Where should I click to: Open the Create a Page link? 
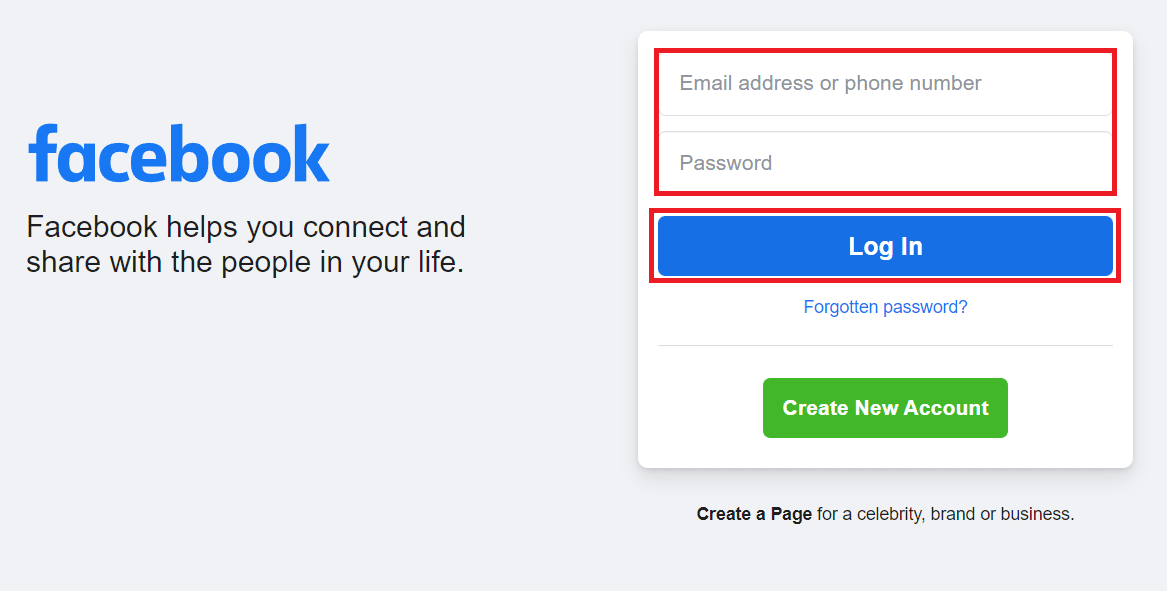[754, 514]
